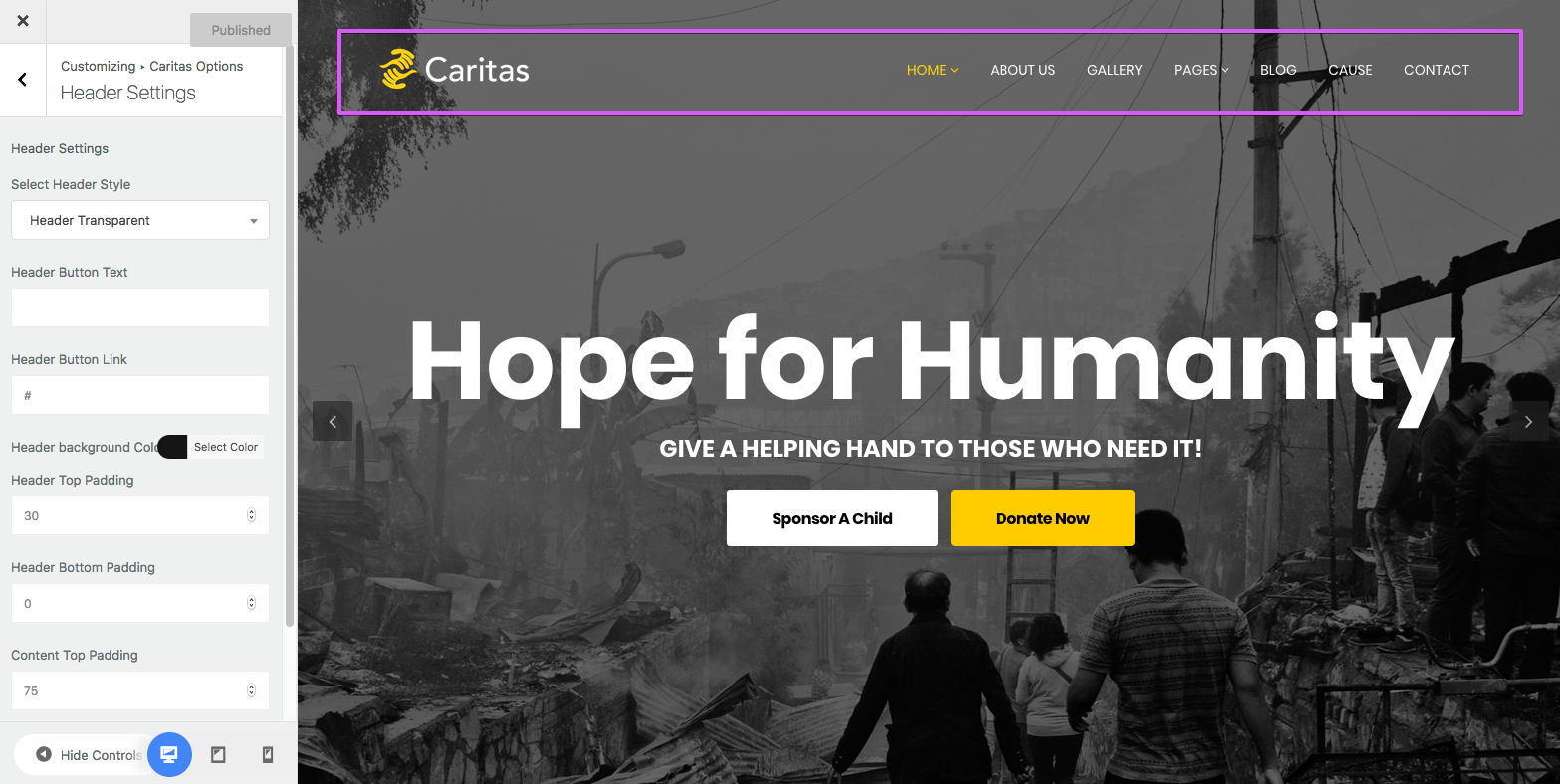Screen dimensions: 1560x784
Task: Hide Controls collapse button
Action: click(88, 755)
